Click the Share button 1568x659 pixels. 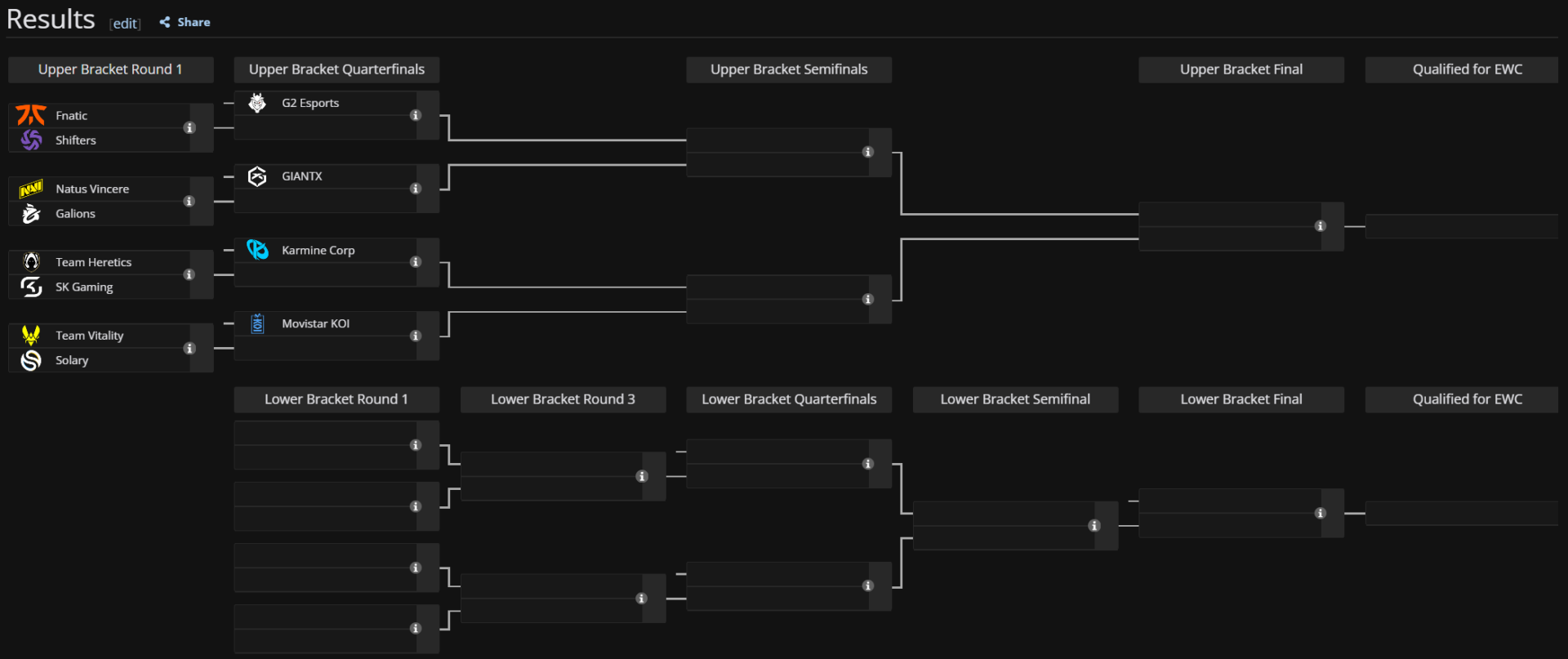(185, 22)
